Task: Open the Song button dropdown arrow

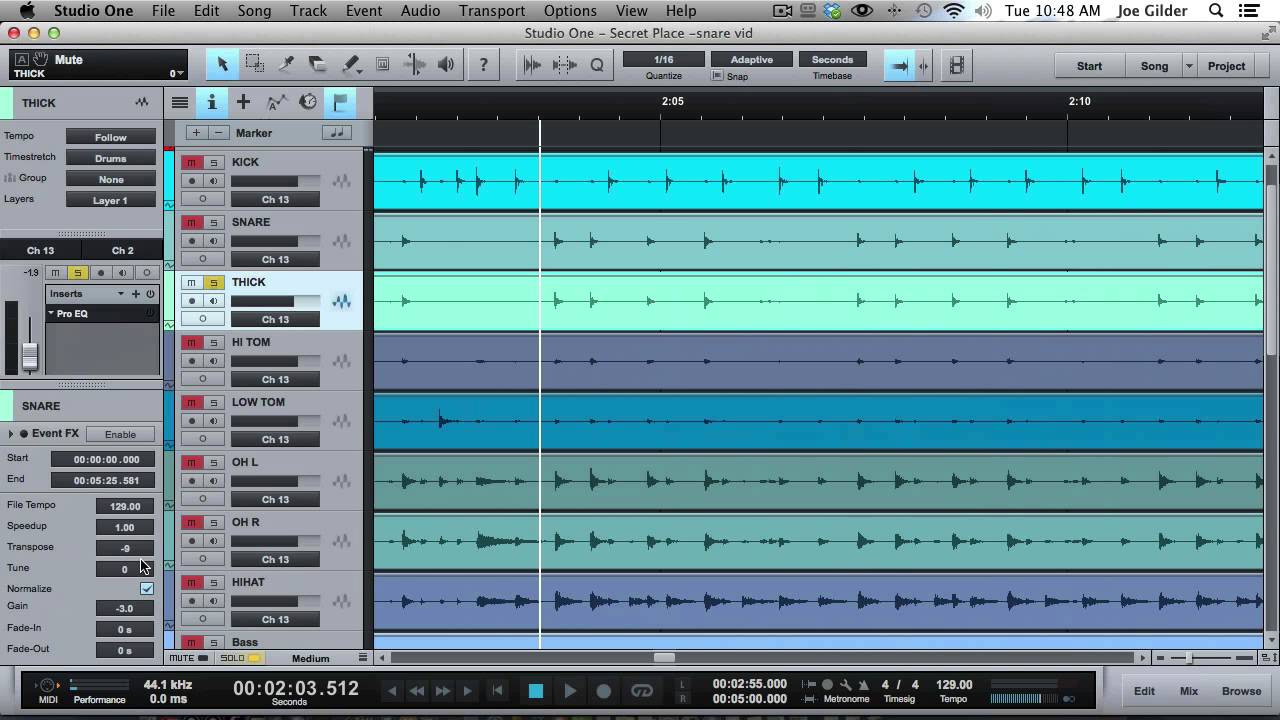Action: [1189, 66]
